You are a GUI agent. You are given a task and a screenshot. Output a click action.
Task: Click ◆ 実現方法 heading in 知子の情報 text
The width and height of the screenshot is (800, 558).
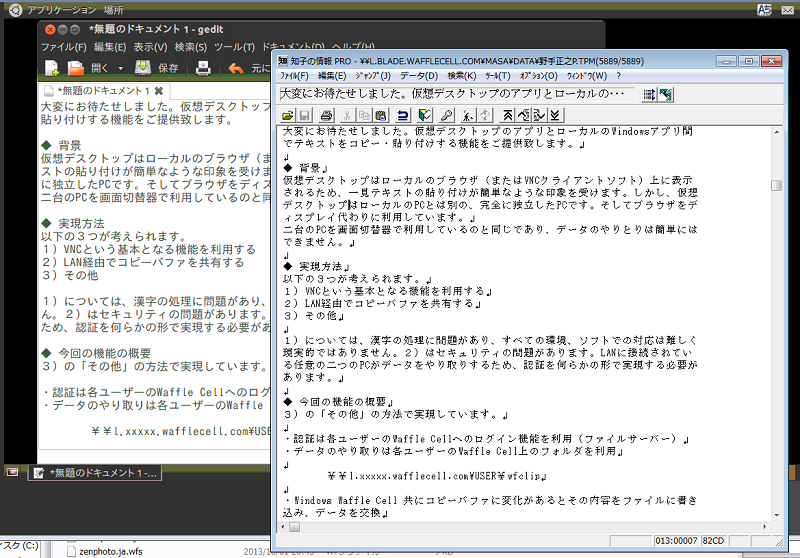(x=316, y=266)
